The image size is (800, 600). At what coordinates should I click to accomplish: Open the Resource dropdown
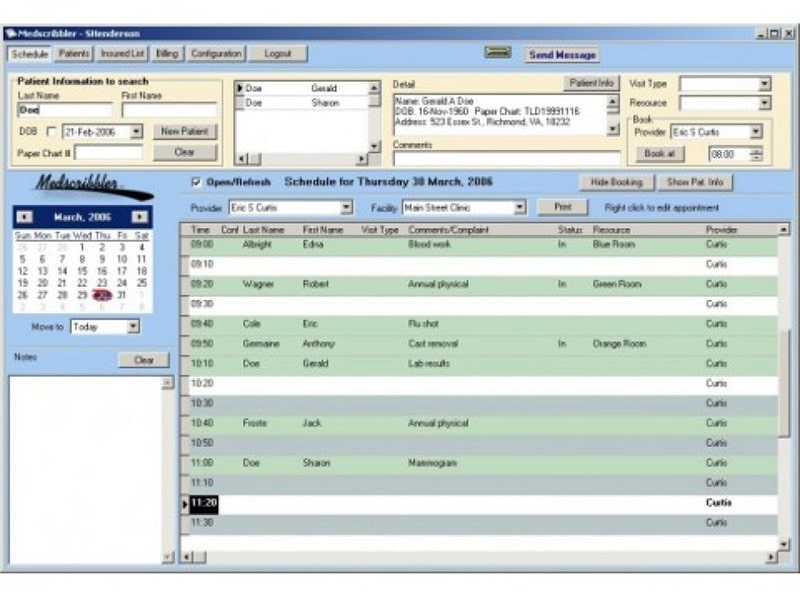click(x=764, y=103)
